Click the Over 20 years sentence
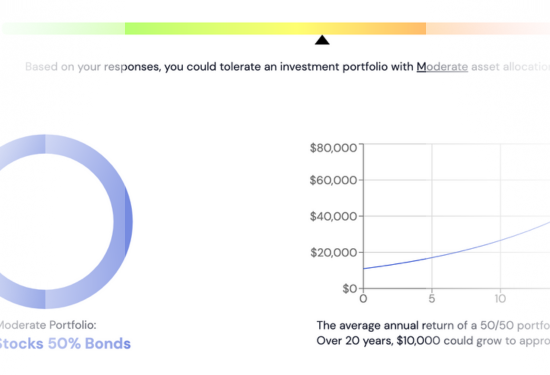550x375 pixels. point(433,341)
